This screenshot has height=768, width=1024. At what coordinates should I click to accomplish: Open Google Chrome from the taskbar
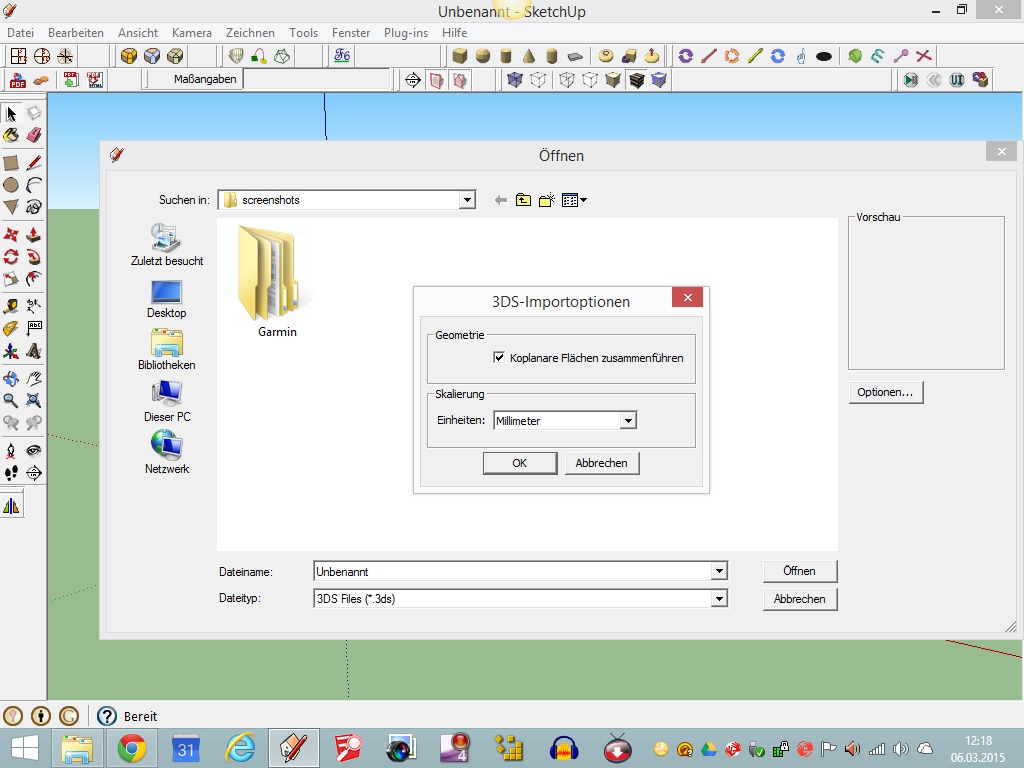coord(132,748)
